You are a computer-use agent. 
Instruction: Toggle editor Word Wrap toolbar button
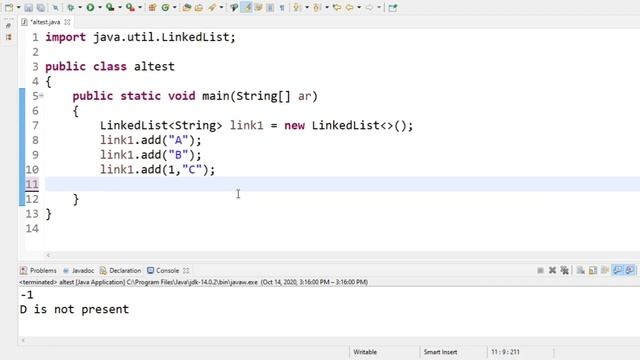click(258, 7)
